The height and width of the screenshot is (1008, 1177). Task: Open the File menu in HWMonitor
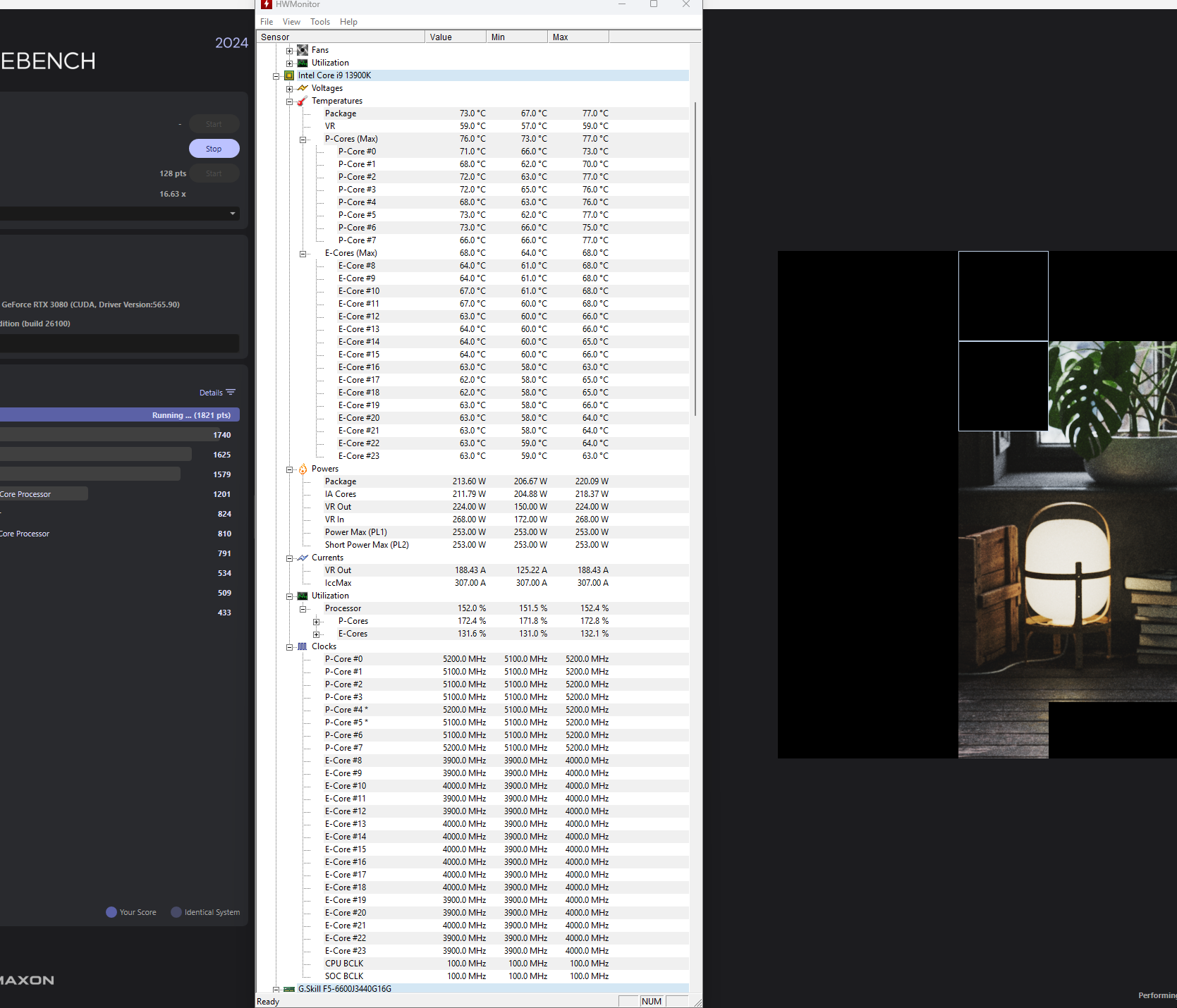pyautogui.click(x=267, y=22)
